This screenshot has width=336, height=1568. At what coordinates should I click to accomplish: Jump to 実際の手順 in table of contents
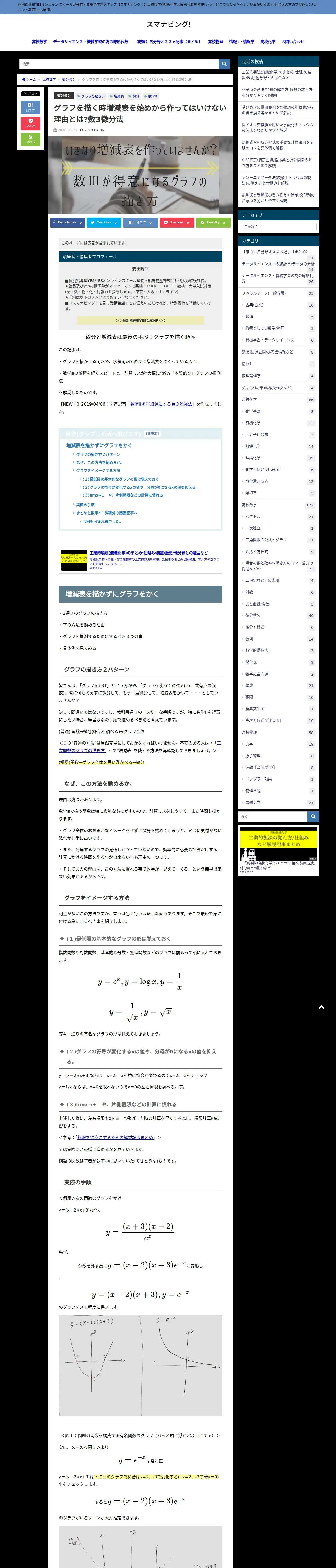(x=85, y=505)
